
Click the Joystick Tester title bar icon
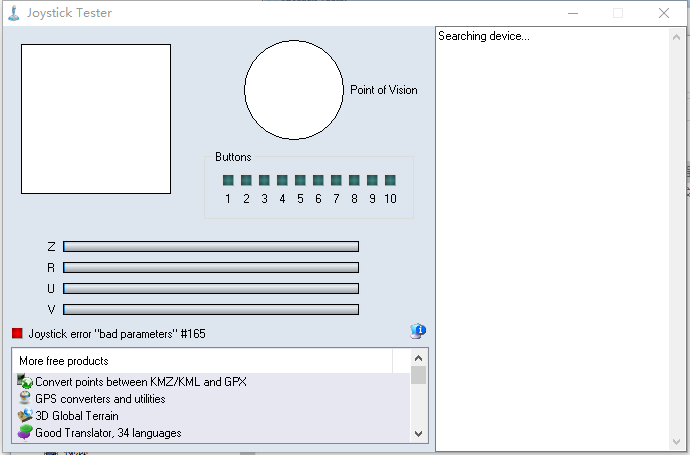click(x=14, y=13)
